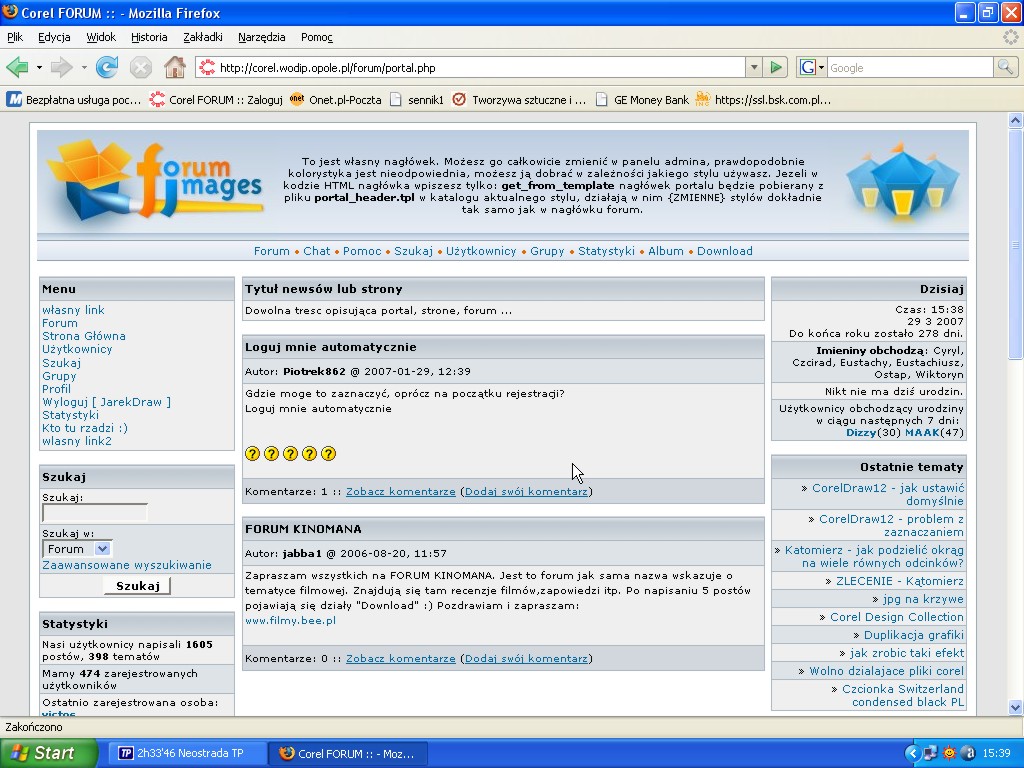Screen dimensions: 1024x768
Task: Open the Narzędzia menu
Action: (262, 37)
